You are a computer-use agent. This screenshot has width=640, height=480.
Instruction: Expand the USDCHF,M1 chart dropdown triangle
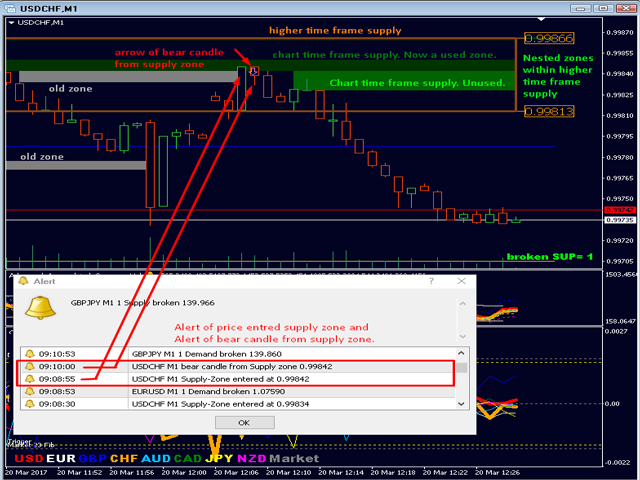[11, 23]
